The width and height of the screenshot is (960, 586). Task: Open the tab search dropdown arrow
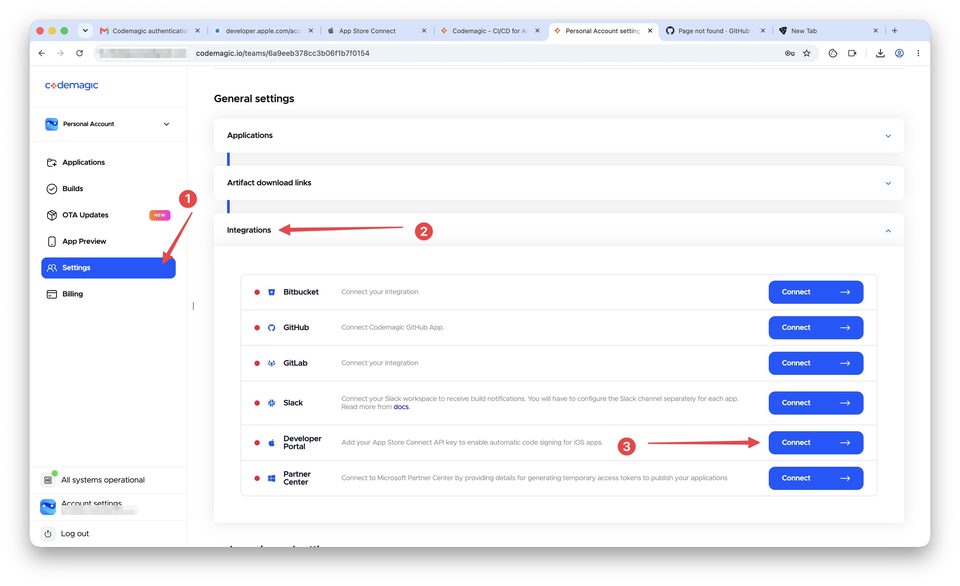pos(85,31)
